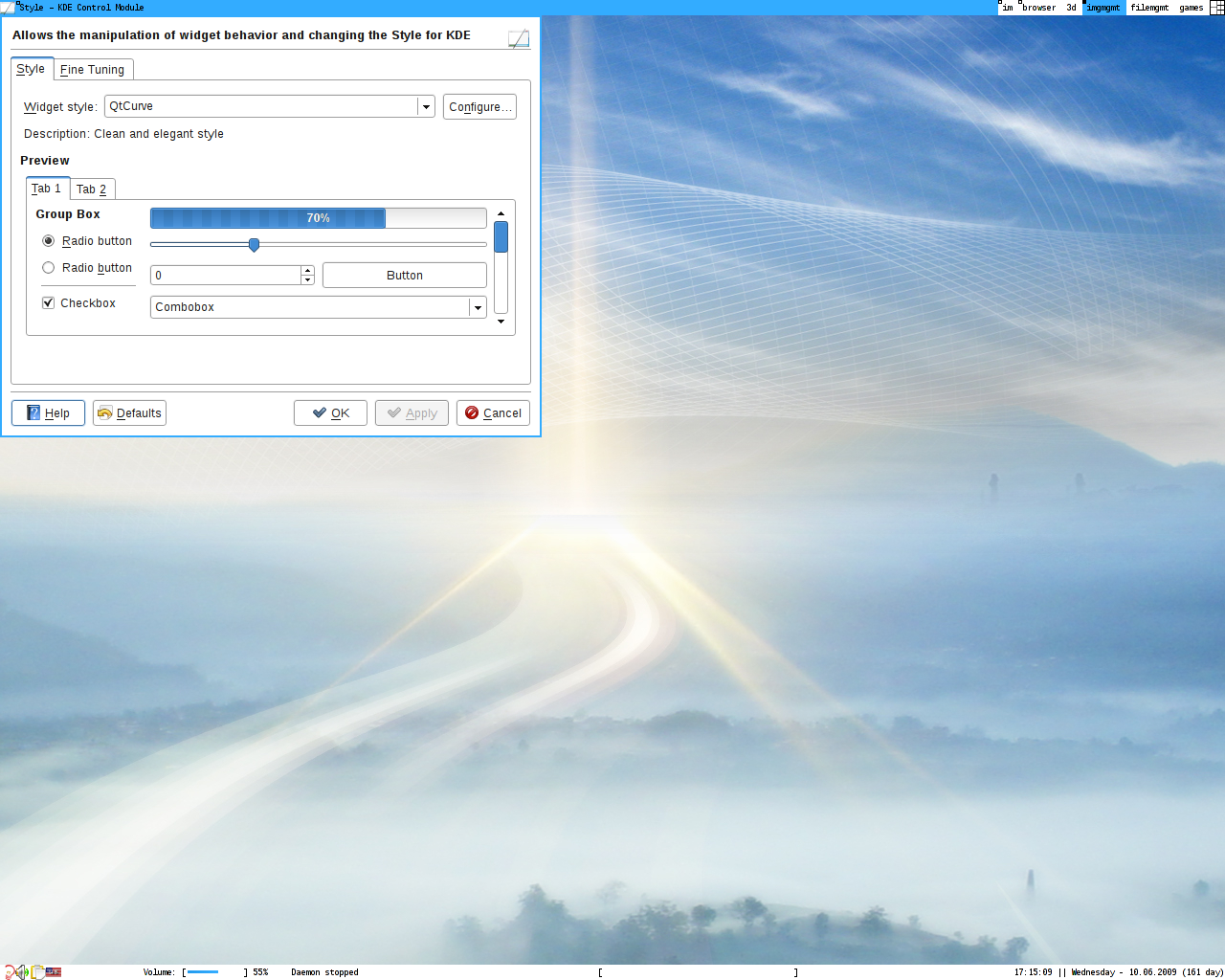The width and height of the screenshot is (1225, 980).
Task: Click the preview scrollbar up arrow
Action: [x=501, y=213]
